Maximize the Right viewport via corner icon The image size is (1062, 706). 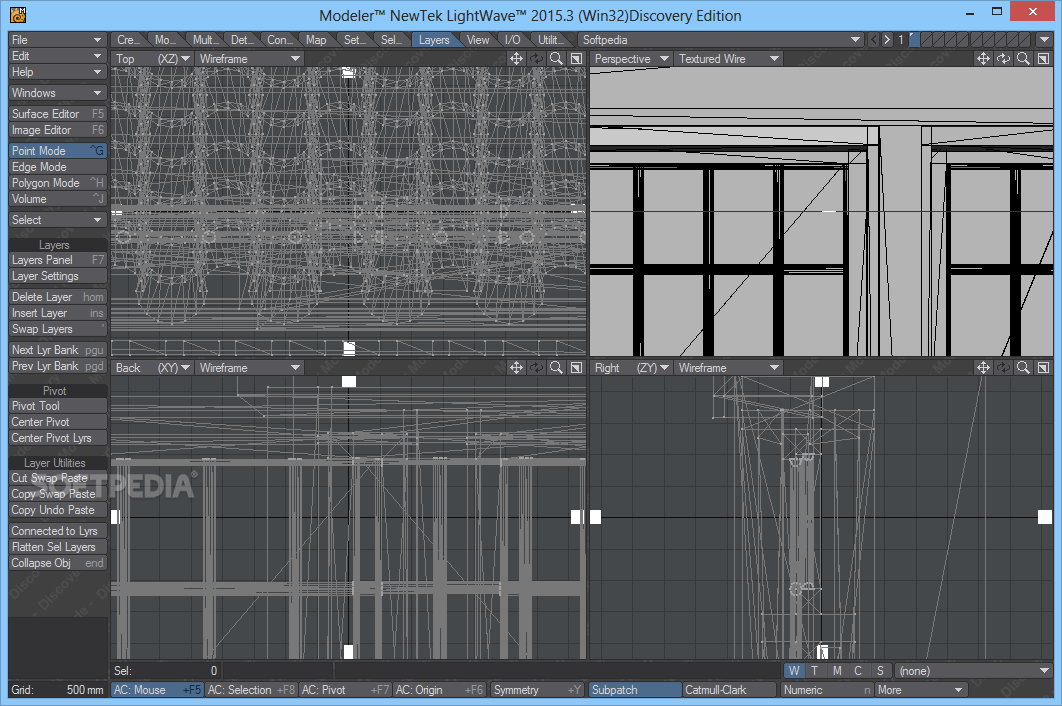(x=1044, y=368)
